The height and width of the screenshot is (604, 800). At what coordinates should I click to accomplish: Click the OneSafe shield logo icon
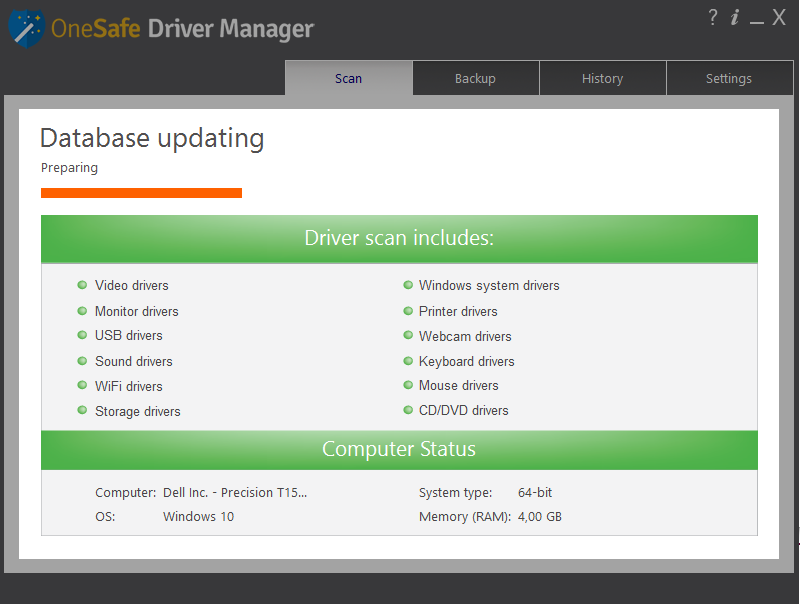(27, 29)
